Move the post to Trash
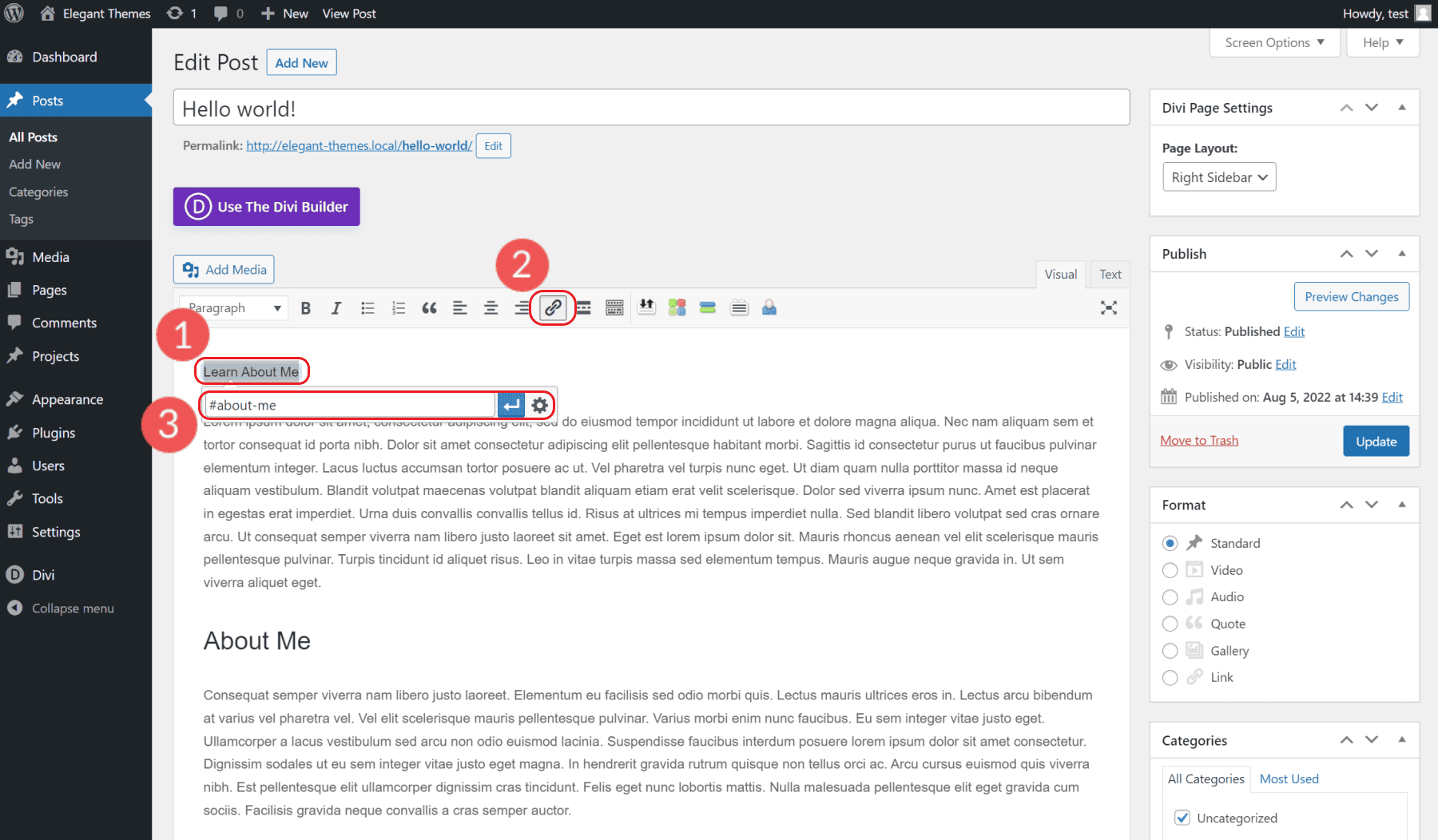1438x840 pixels. (x=1198, y=440)
